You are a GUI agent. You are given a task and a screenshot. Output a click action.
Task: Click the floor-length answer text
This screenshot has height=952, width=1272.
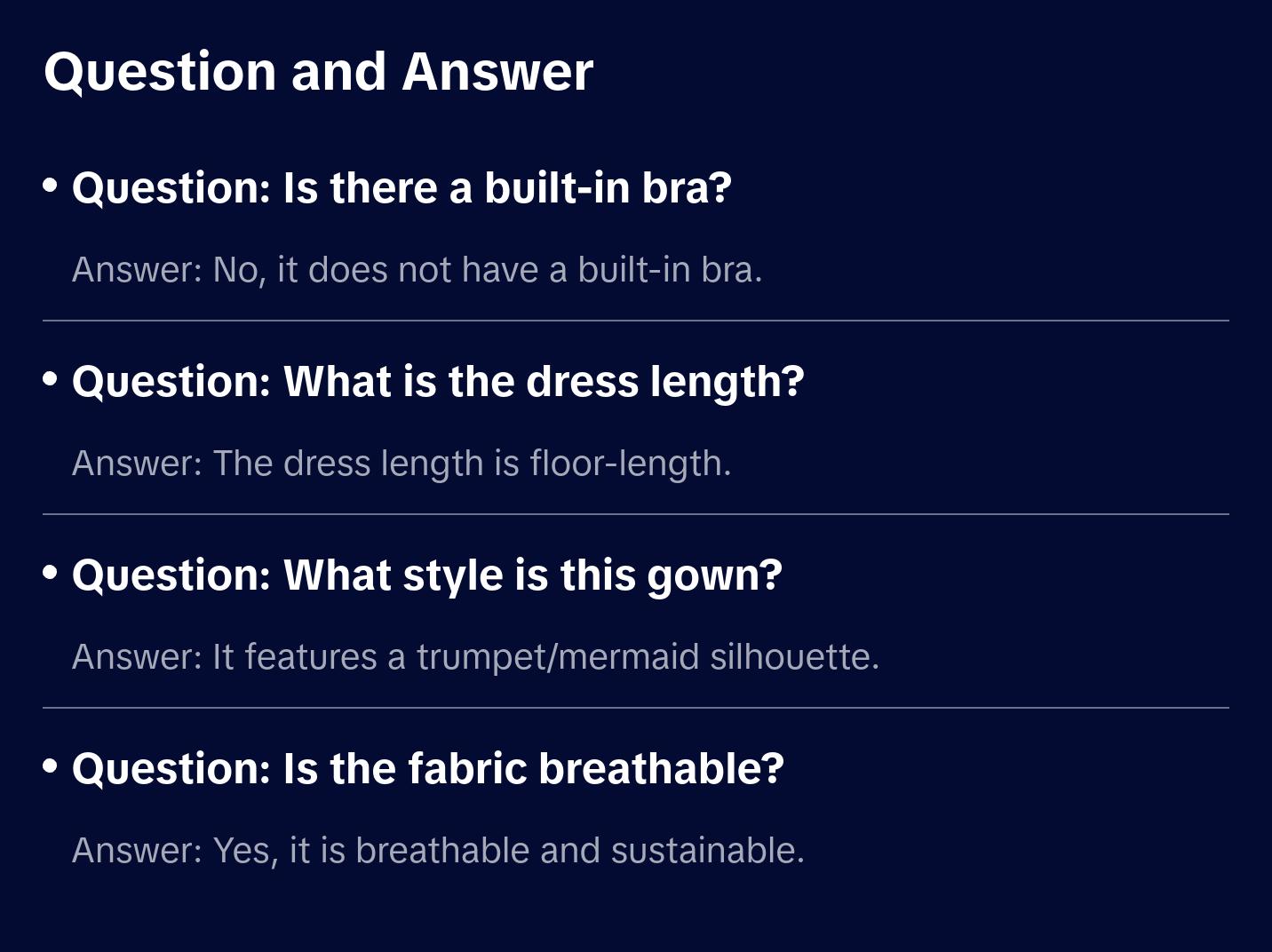point(401,464)
